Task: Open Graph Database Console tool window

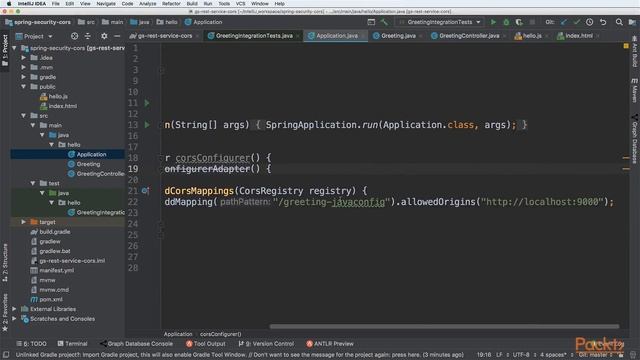Action: coord(136,344)
